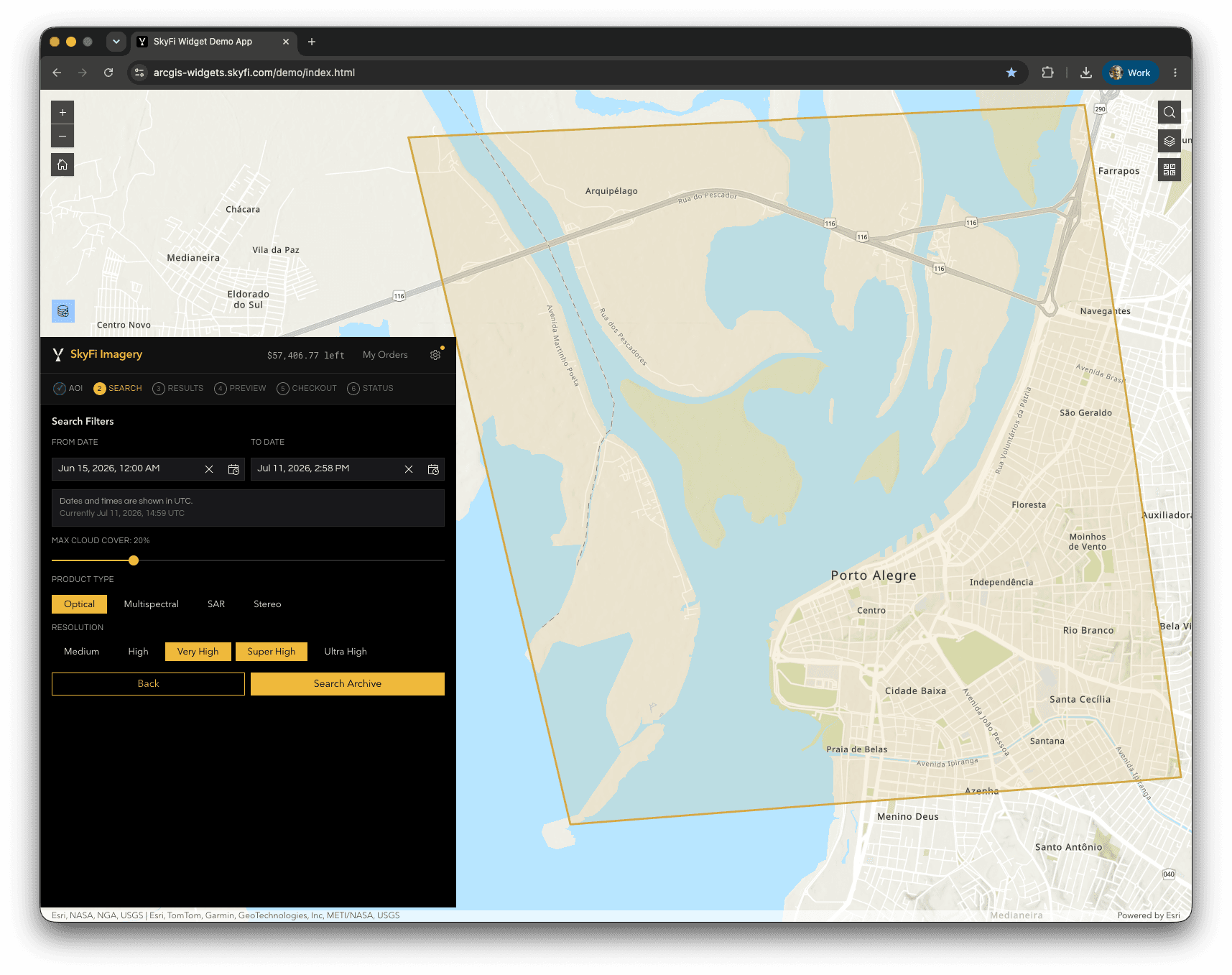This screenshot has height=975, width=1232.
Task: Click the Porto Alegre map label
Action: pyautogui.click(x=874, y=576)
